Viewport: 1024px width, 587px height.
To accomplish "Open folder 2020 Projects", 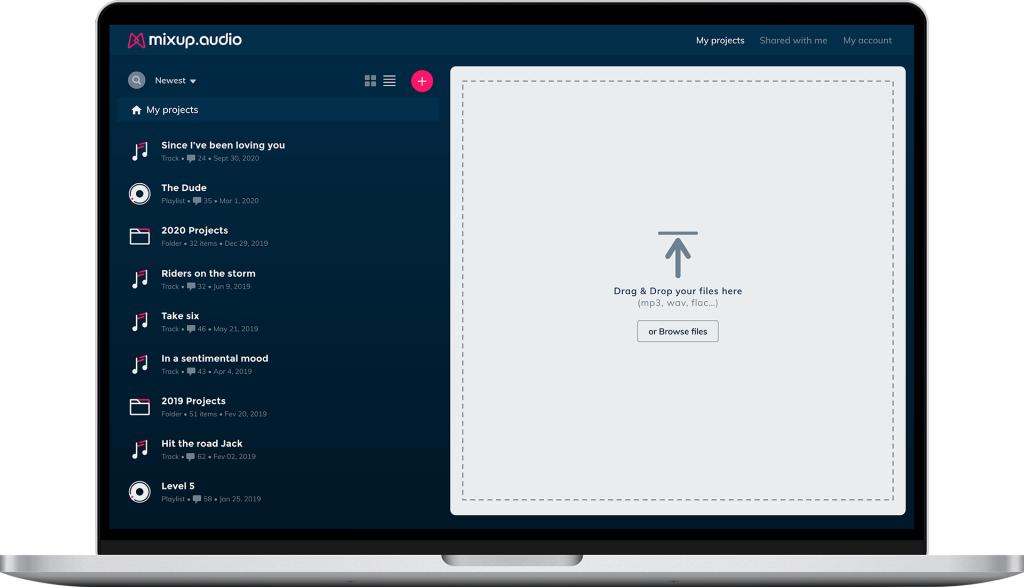I will (195, 230).
